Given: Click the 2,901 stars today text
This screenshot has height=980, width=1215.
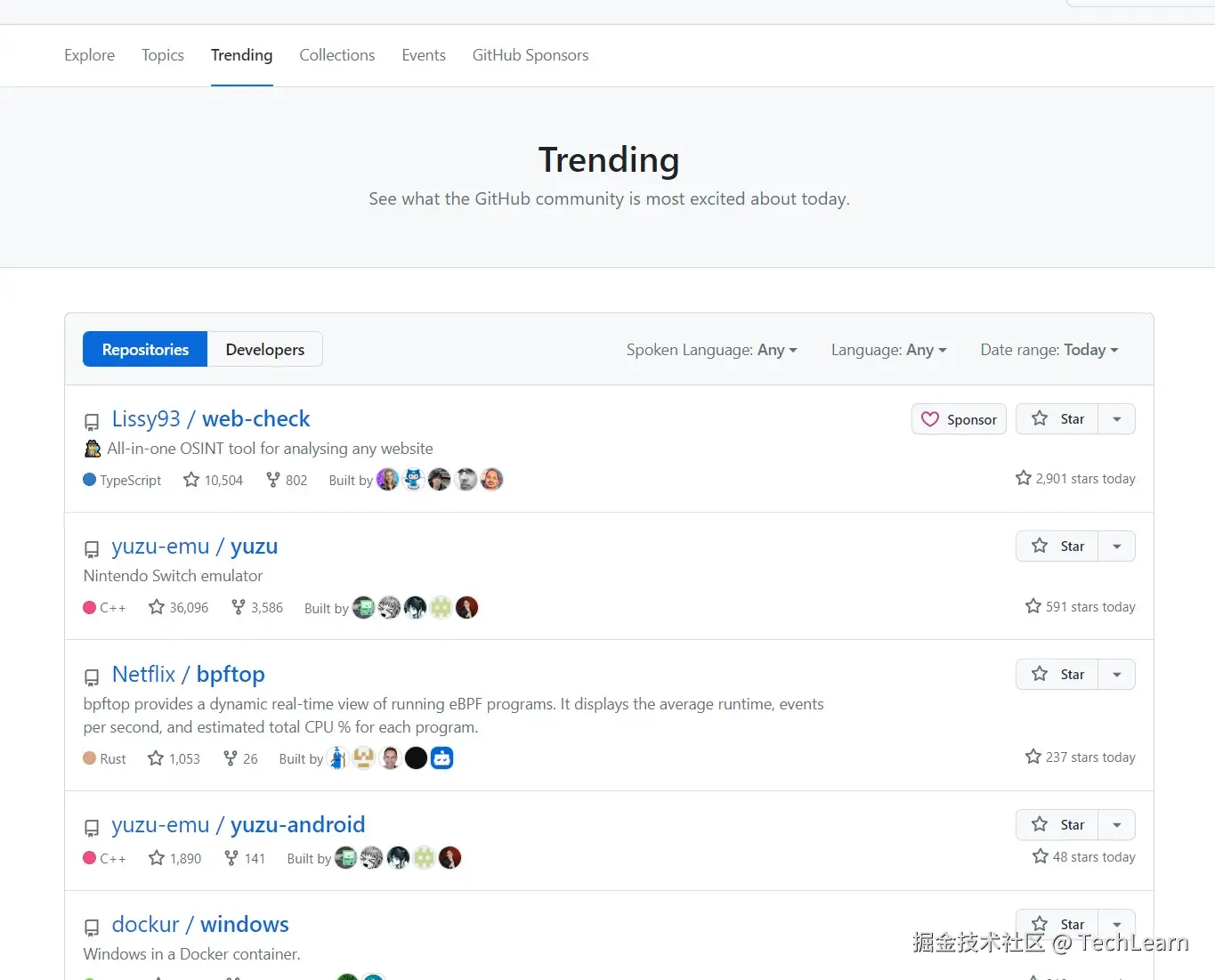Looking at the screenshot, I should 1076,479.
